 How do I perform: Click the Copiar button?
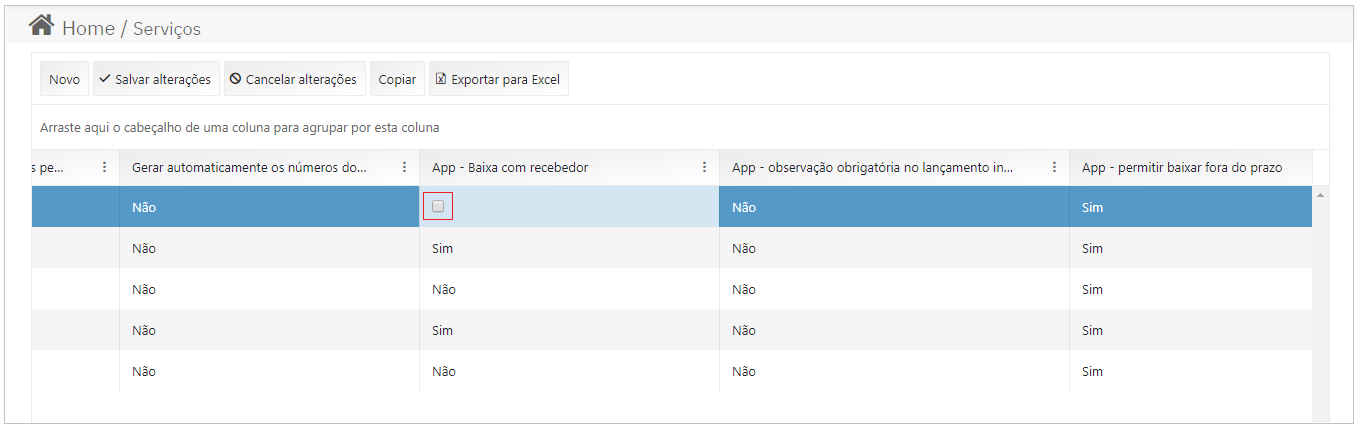point(397,79)
